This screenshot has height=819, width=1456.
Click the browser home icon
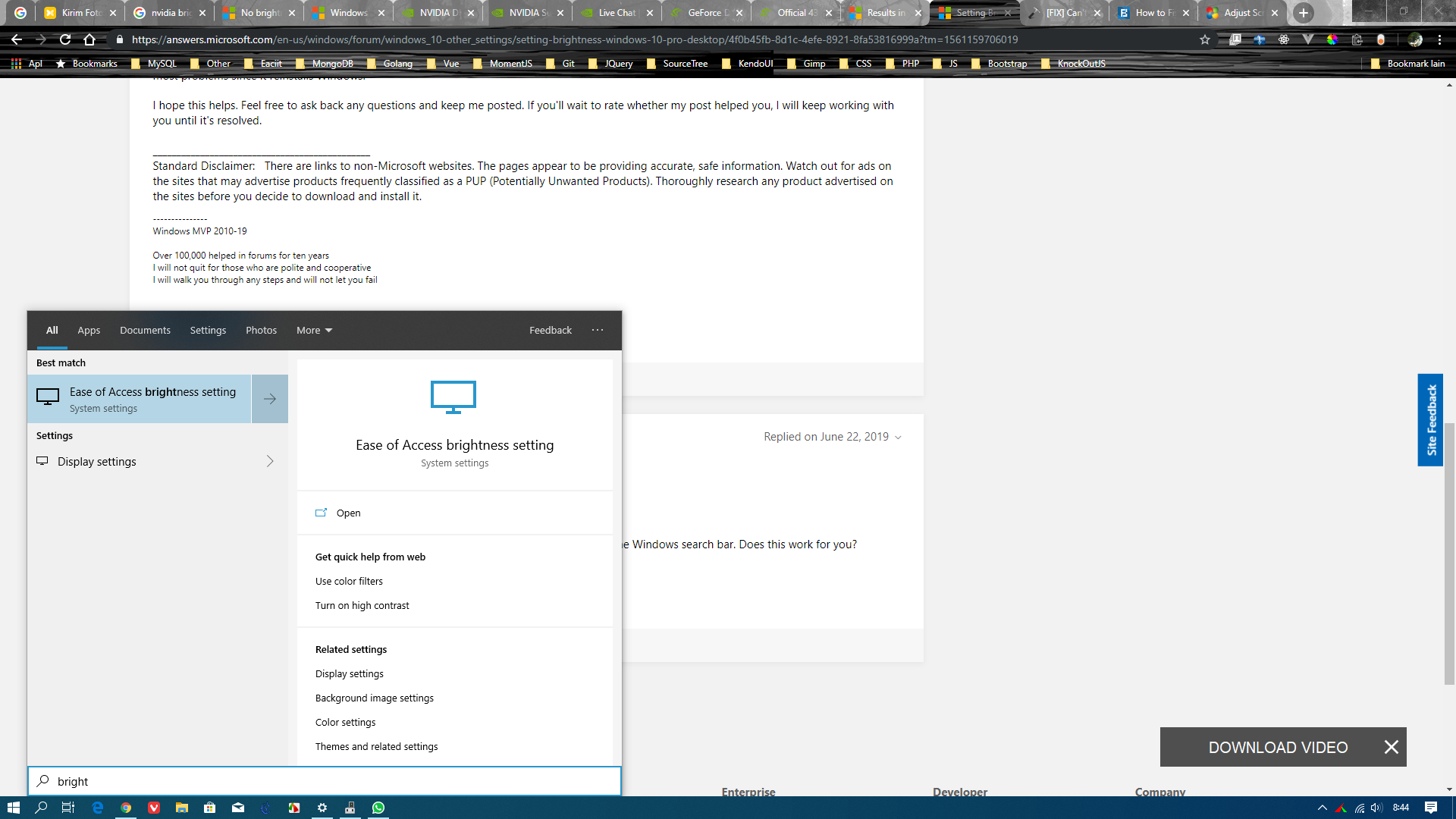[x=89, y=39]
